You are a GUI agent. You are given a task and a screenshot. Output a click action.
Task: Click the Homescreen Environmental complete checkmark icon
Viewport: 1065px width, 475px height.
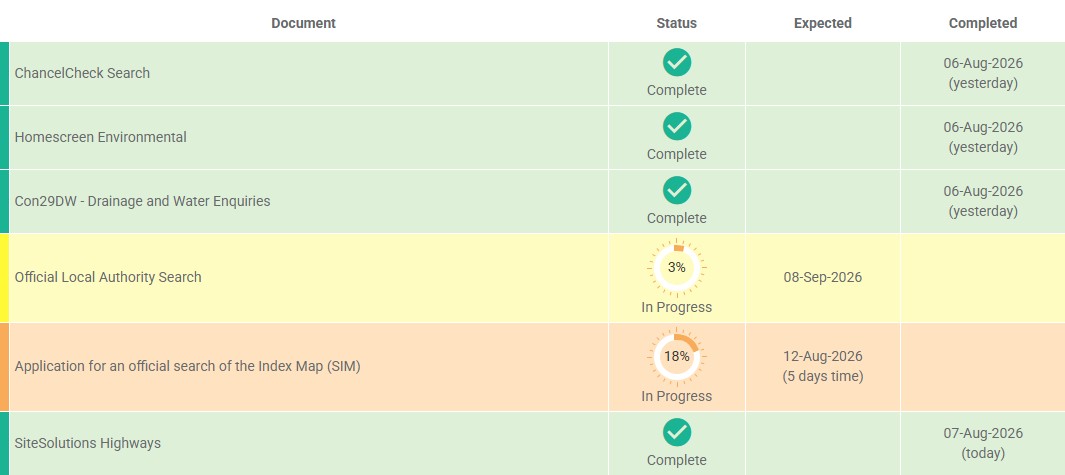point(676,126)
